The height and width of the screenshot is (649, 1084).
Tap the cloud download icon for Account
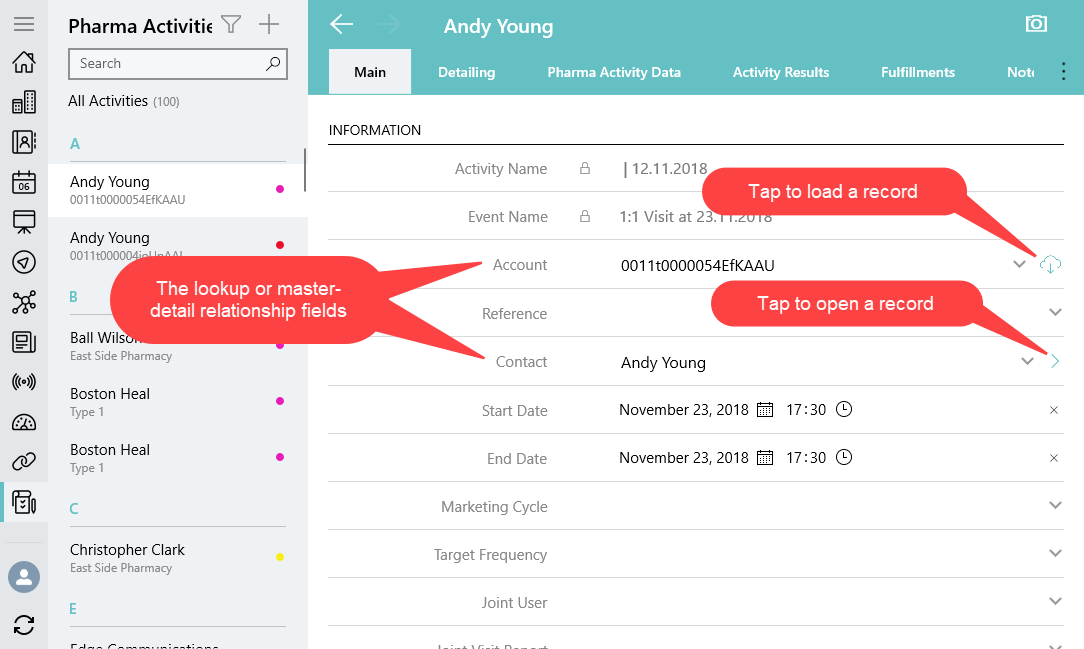coord(1050,265)
